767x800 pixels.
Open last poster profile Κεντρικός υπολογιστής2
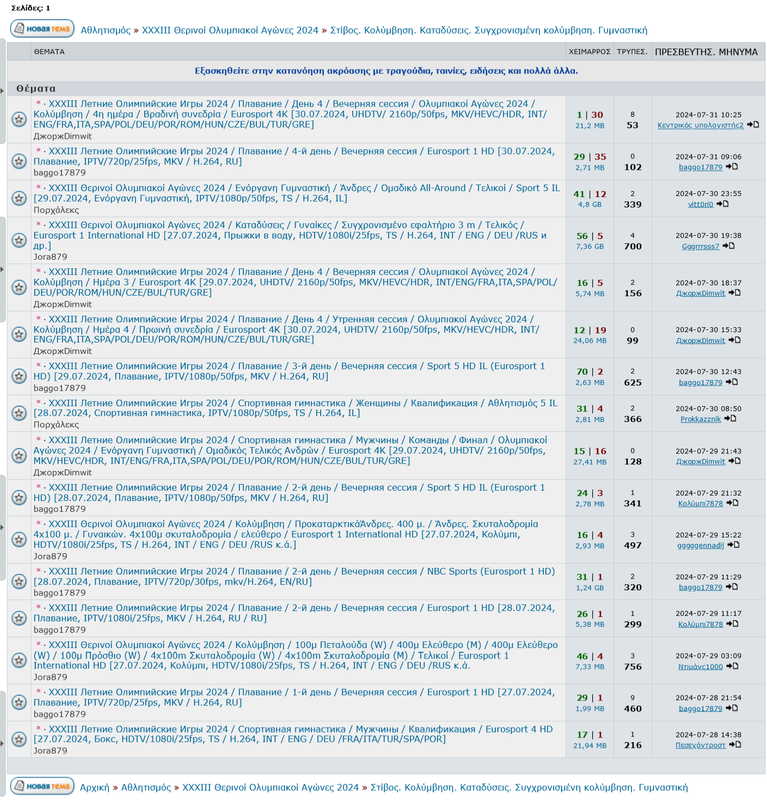pyautogui.click(x=700, y=125)
